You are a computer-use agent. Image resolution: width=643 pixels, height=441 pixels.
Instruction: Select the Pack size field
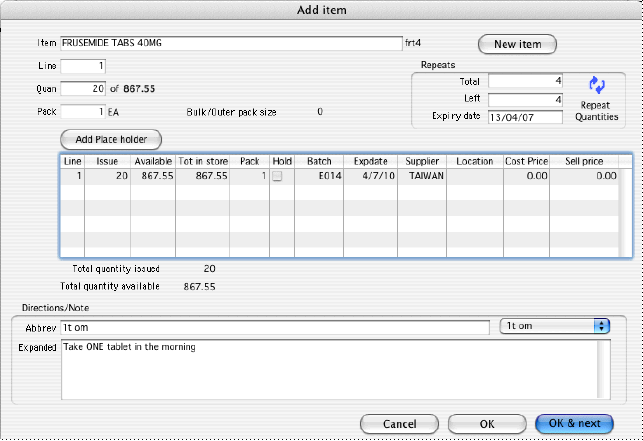[82, 111]
